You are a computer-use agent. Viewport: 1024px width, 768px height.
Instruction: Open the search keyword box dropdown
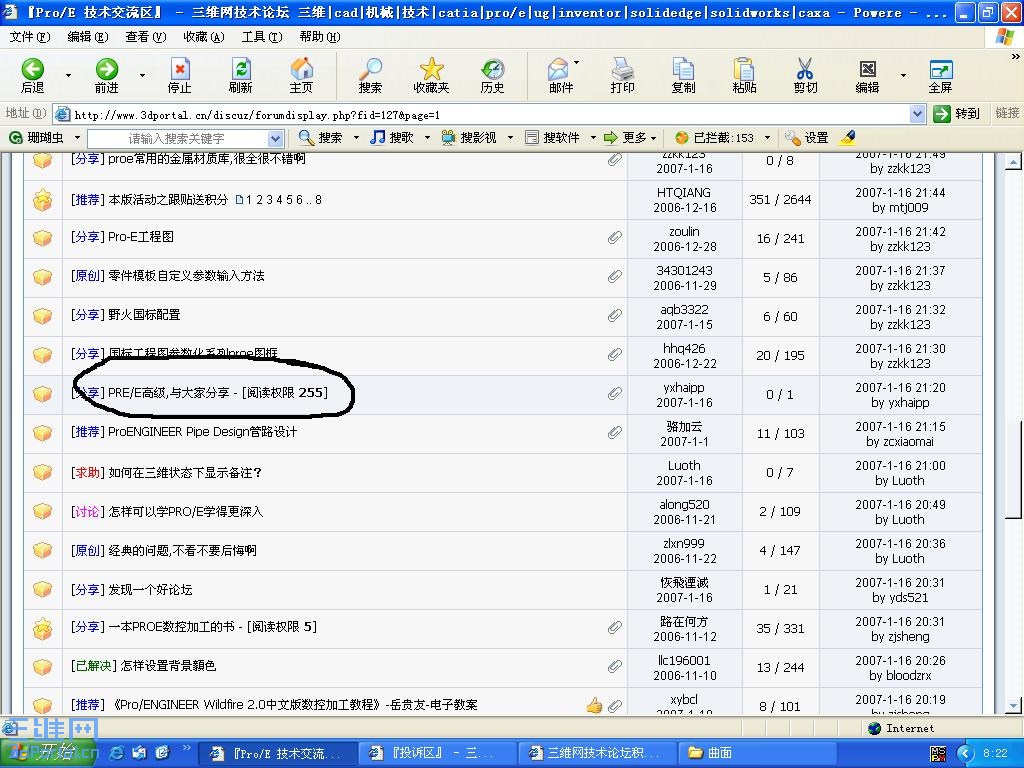coord(275,138)
